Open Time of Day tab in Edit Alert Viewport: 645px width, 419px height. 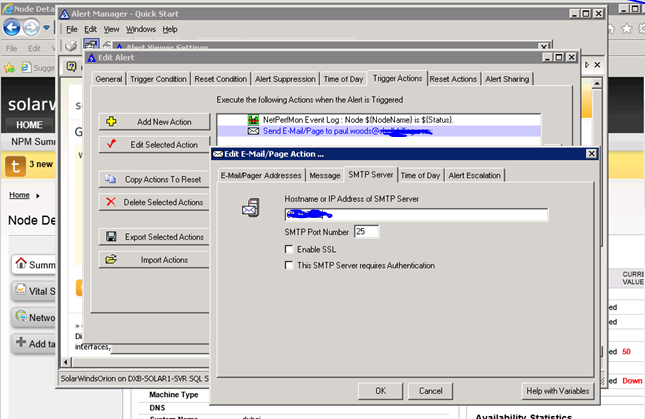pyautogui.click(x=343, y=79)
